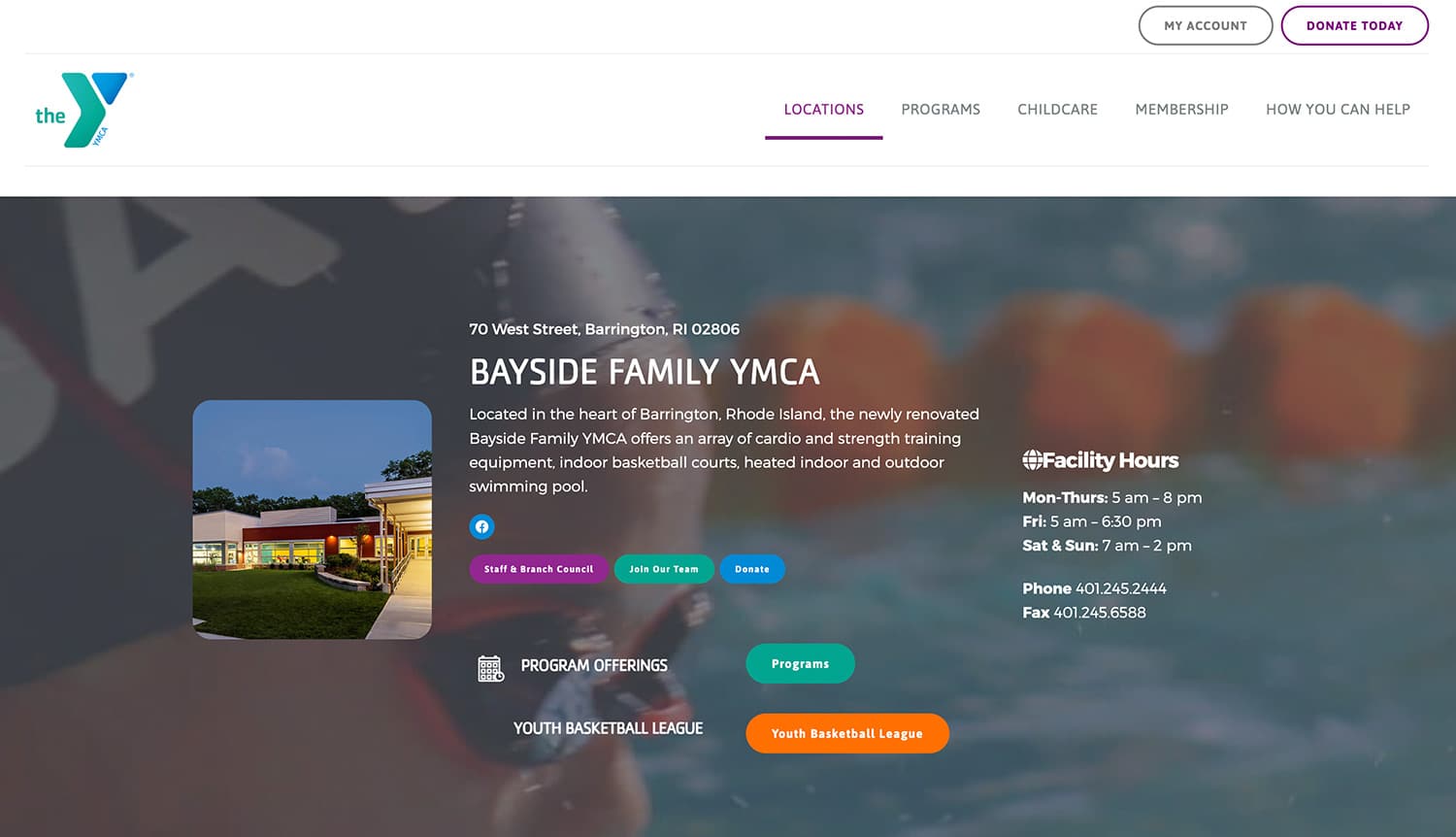Select Childcare in the navigation
Image resolution: width=1456 pixels, height=837 pixels.
[x=1057, y=110]
